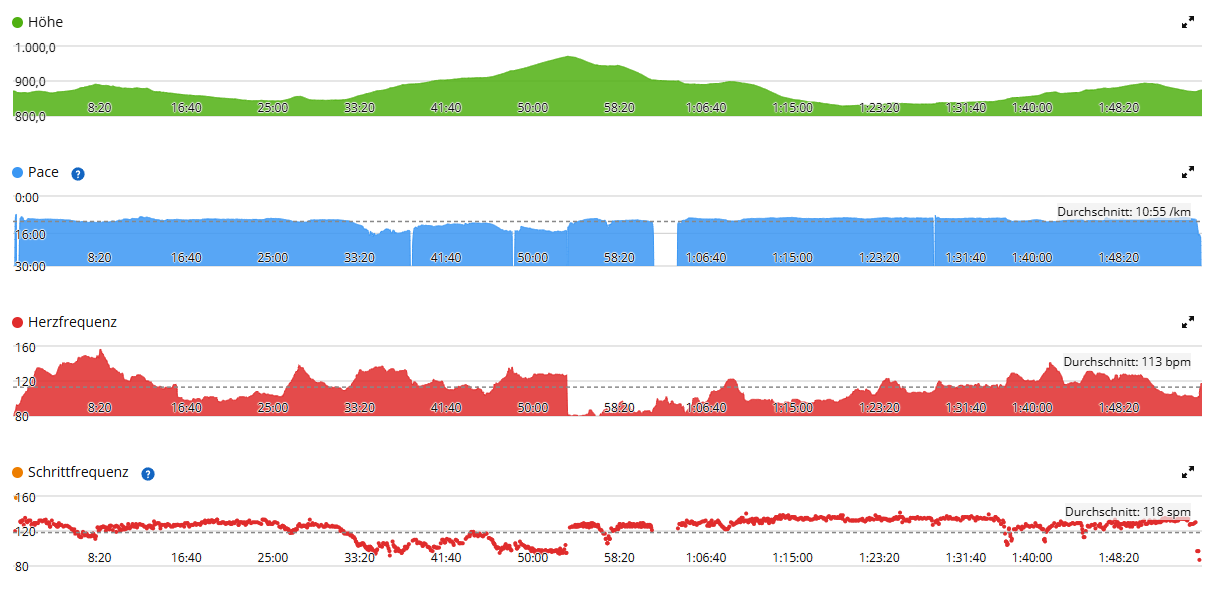Click the elevation peak in the Höhe chart
Viewport: 1220px width, 590px height.
568,58
